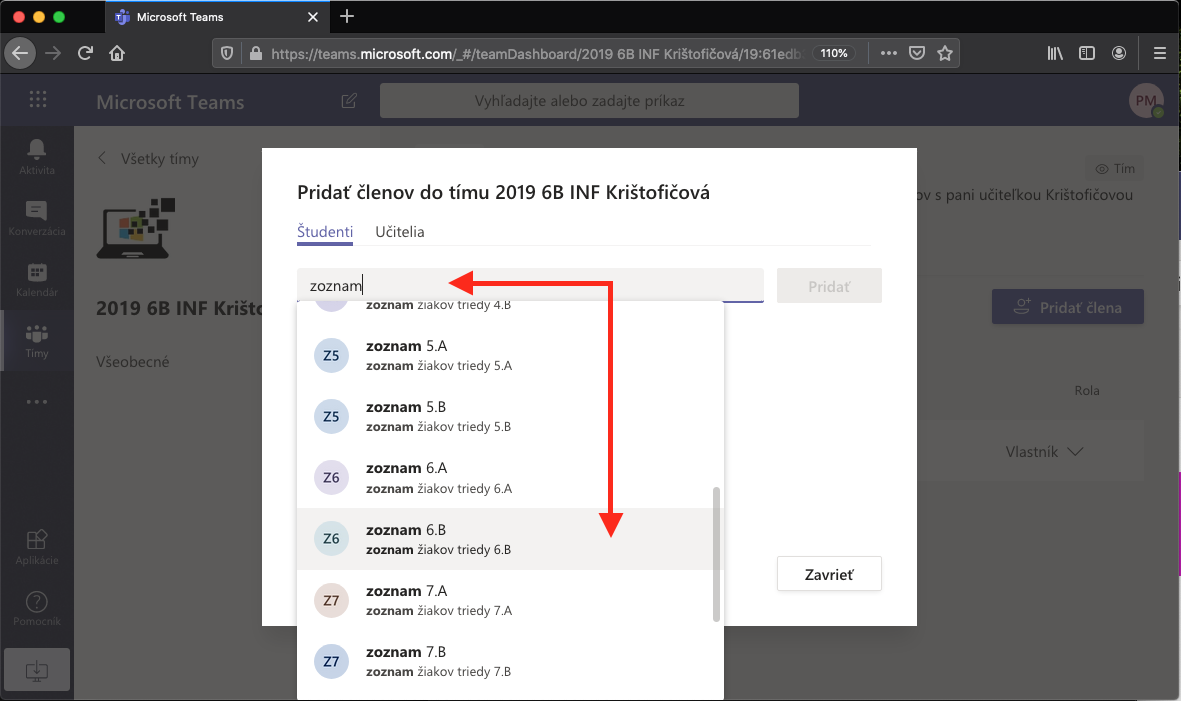Click the download desktop app icon
This screenshot has width=1181, height=701.
pyautogui.click(x=37, y=667)
